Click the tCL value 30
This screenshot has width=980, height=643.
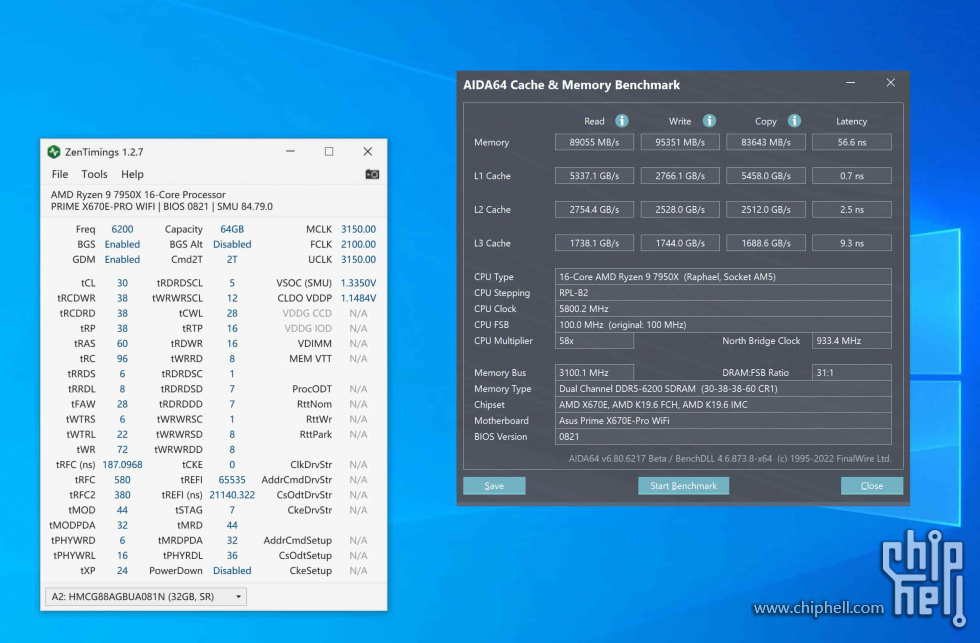(122, 283)
